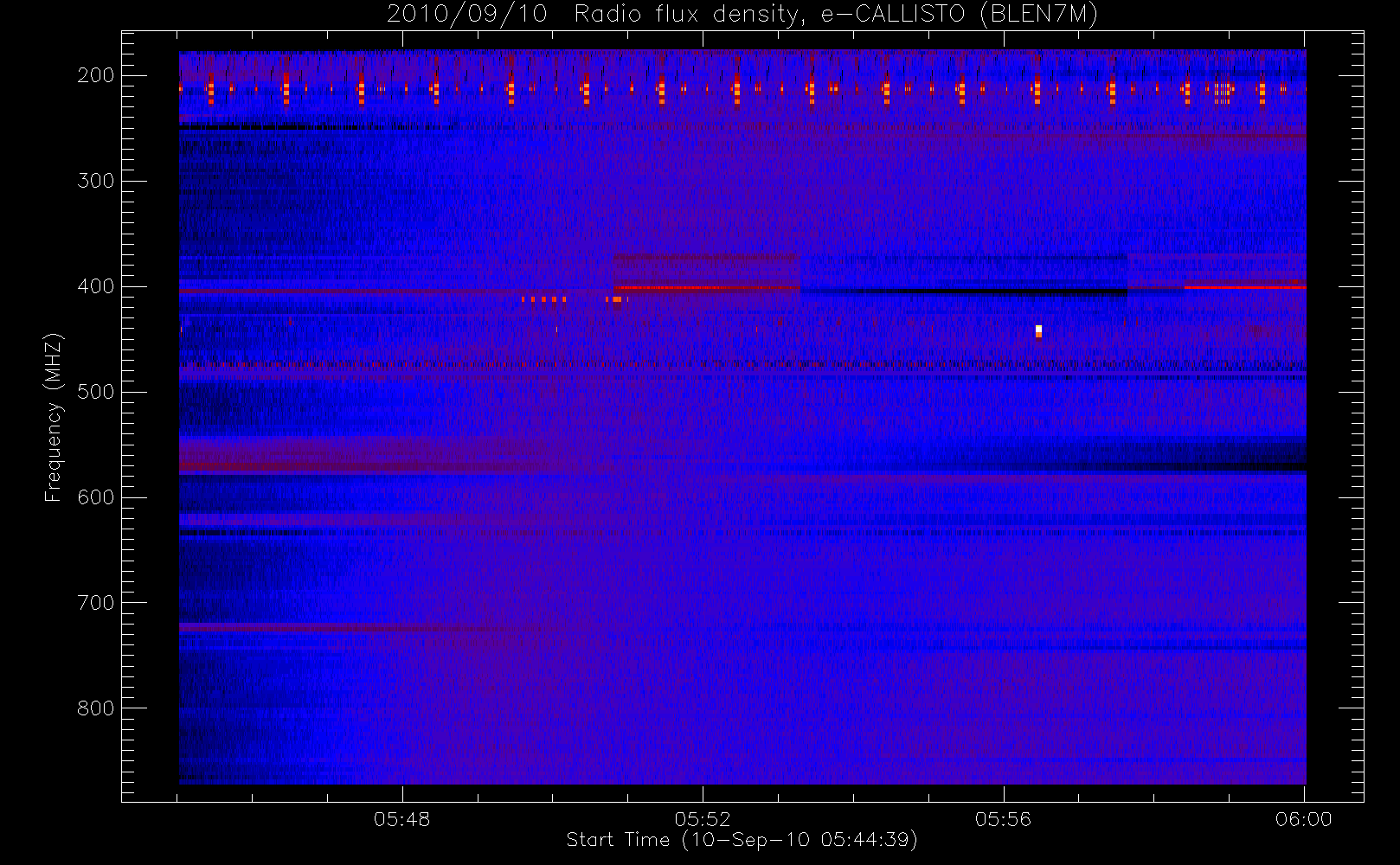Click the 300 MHz frequency tick label

(x=95, y=181)
